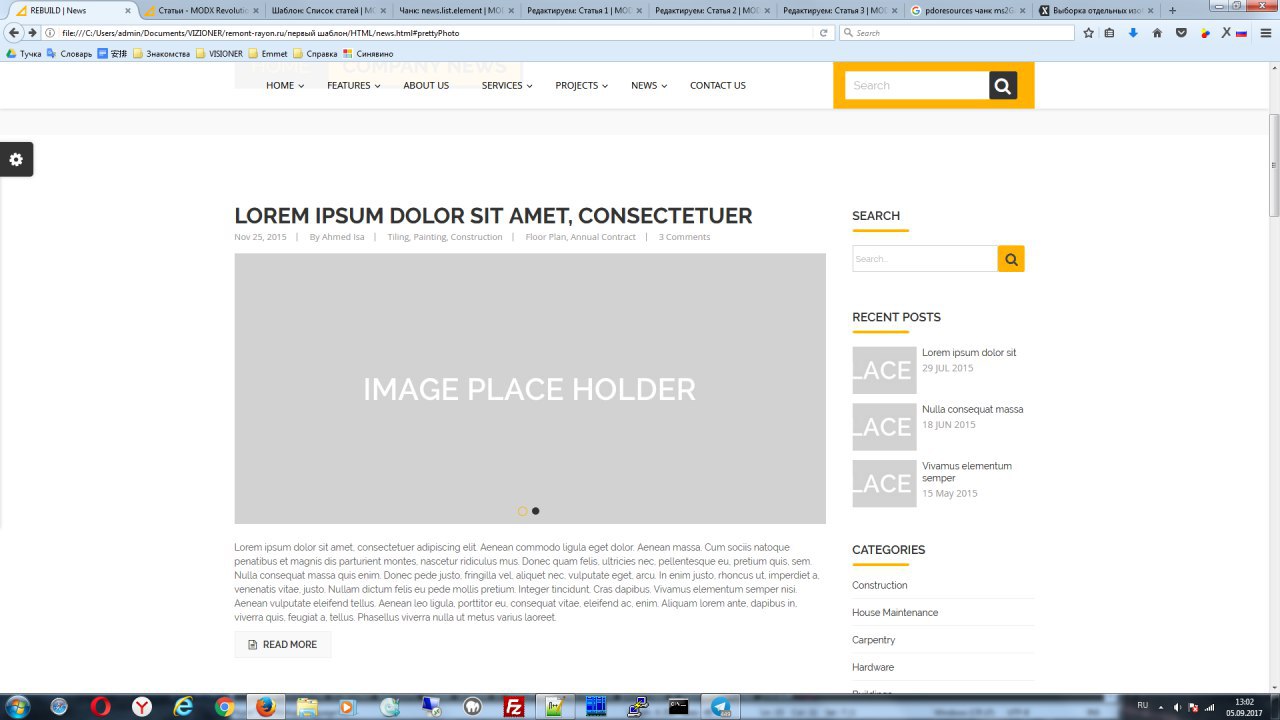Image resolution: width=1280 pixels, height=720 pixels.
Task: Open the Pocket icon in toolbar
Action: [x=1181, y=33]
